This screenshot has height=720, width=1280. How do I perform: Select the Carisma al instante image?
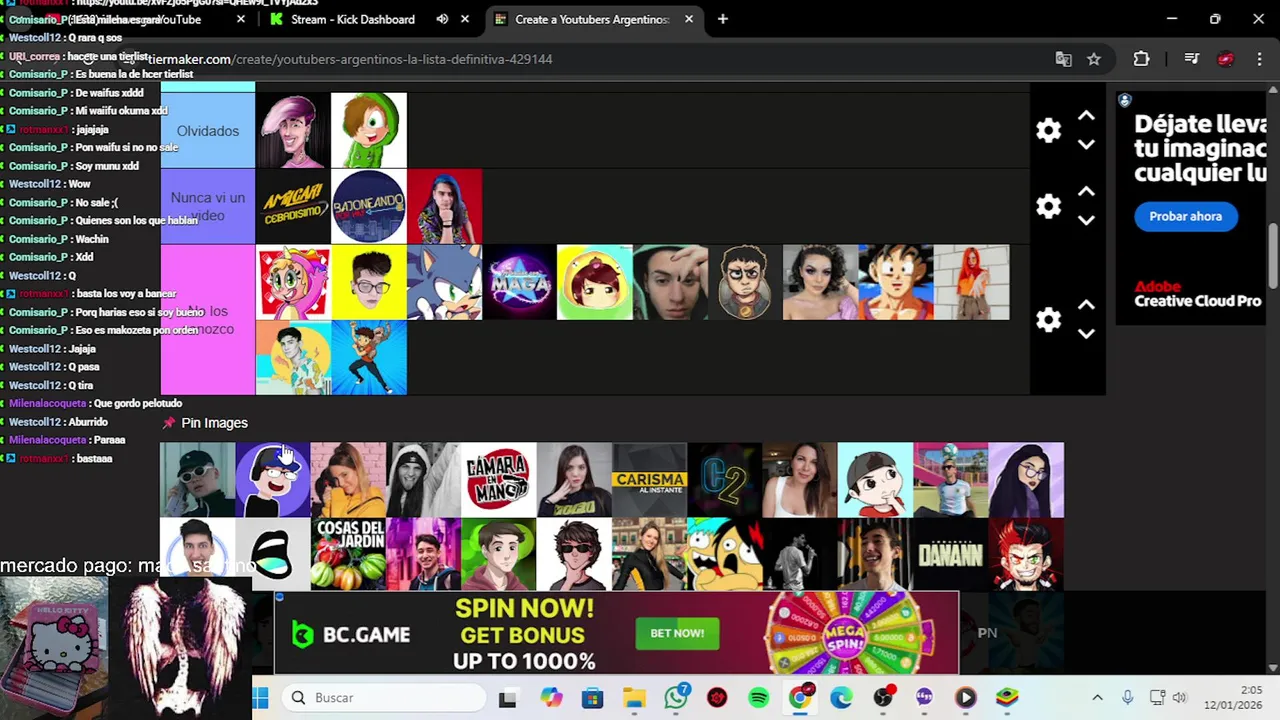click(650, 480)
